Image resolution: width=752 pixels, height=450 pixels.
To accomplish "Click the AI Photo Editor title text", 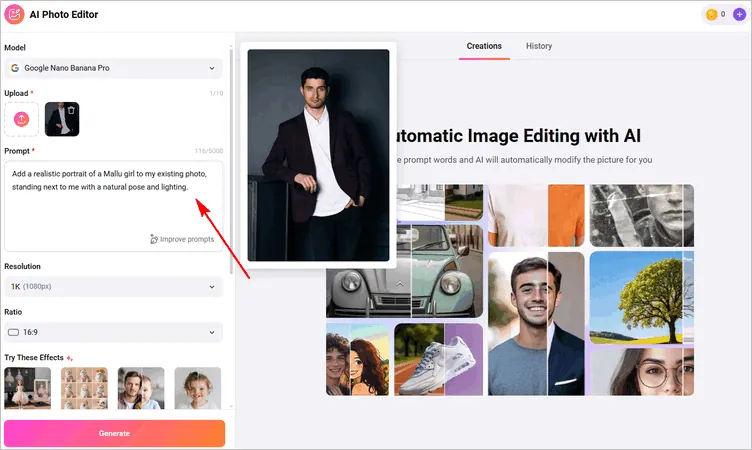I will (x=64, y=14).
